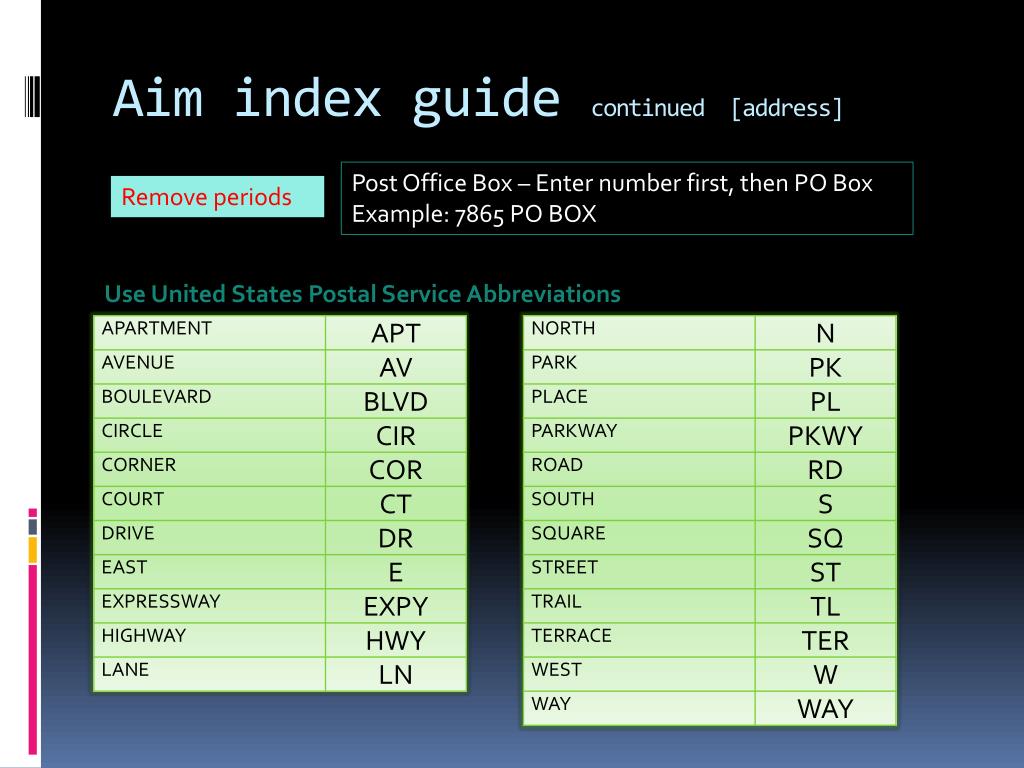Select the APARTMENT cell

(210, 333)
